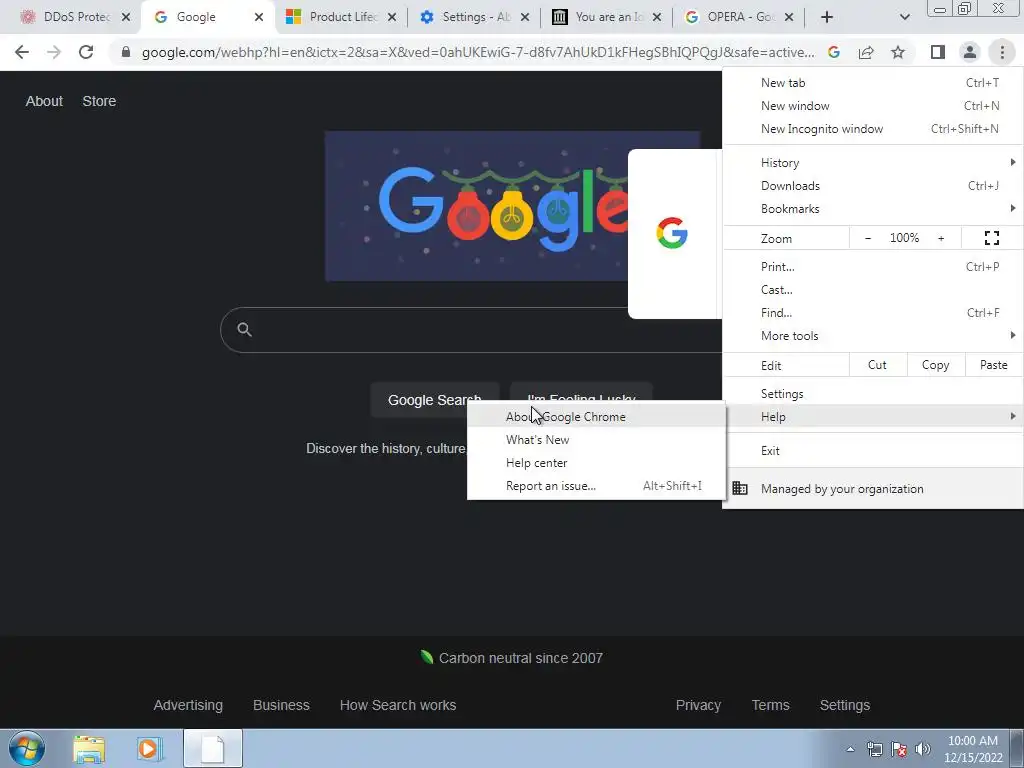Open What's New from Help submenu
Screen dimensions: 1024x768
596,440
